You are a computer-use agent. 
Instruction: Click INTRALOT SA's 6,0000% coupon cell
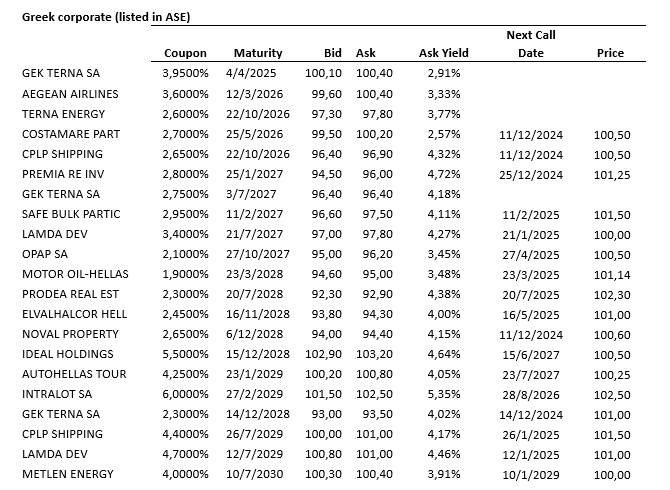185,393
